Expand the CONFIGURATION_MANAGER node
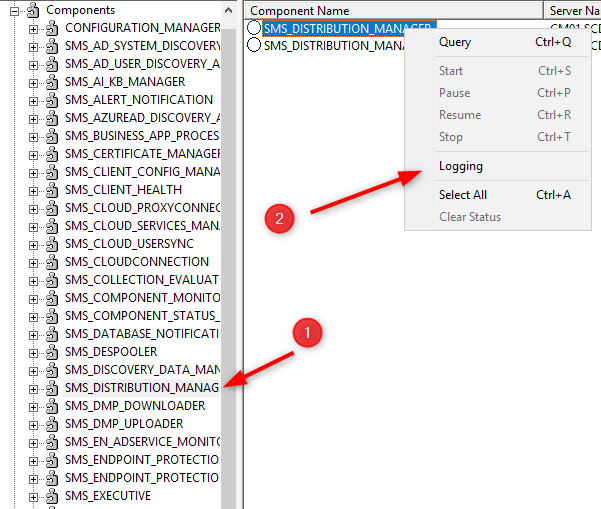Viewport: 601px width, 509px height. coord(33,29)
